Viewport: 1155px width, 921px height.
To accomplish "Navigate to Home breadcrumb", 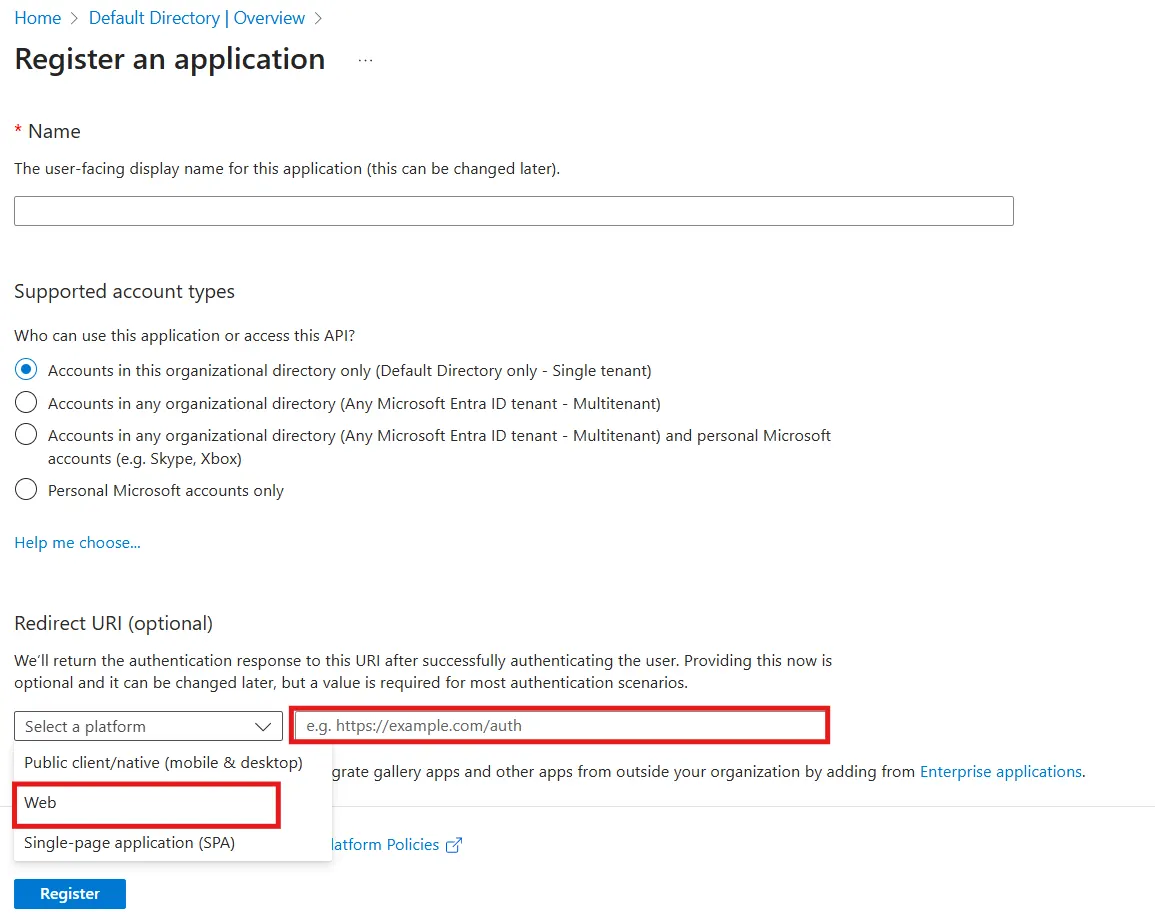I will click(x=38, y=17).
